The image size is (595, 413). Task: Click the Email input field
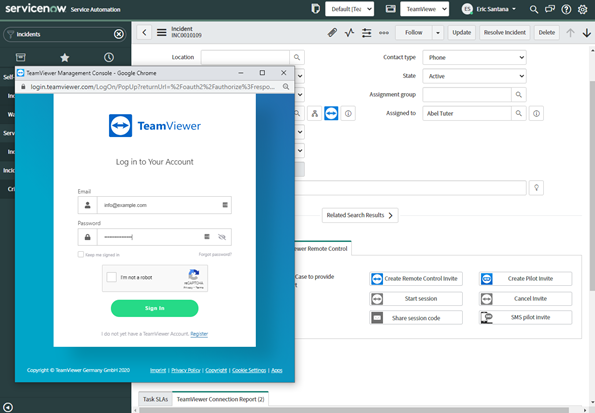click(x=154, y=205)
